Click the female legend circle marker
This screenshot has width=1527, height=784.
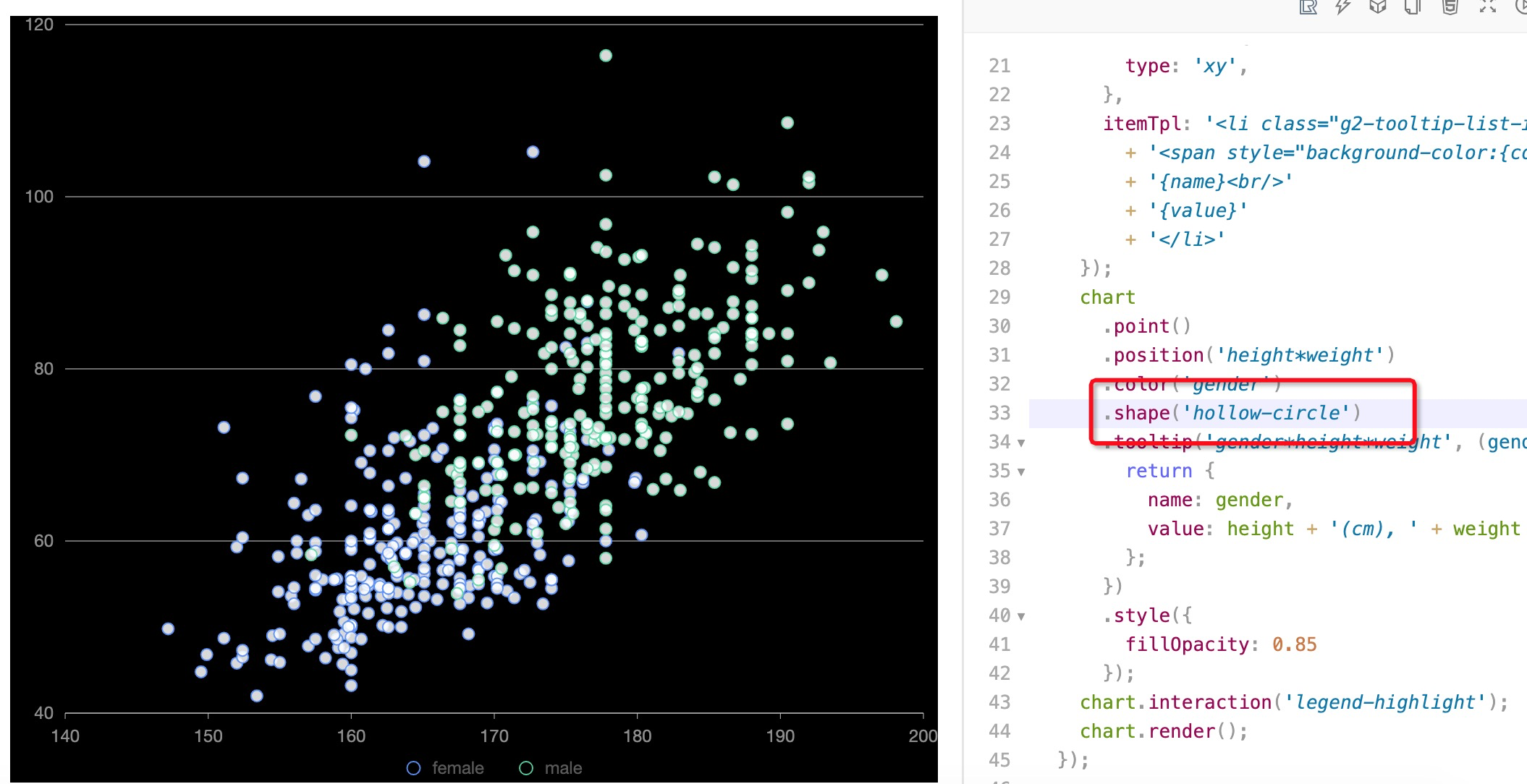click(x=414, y=768)
